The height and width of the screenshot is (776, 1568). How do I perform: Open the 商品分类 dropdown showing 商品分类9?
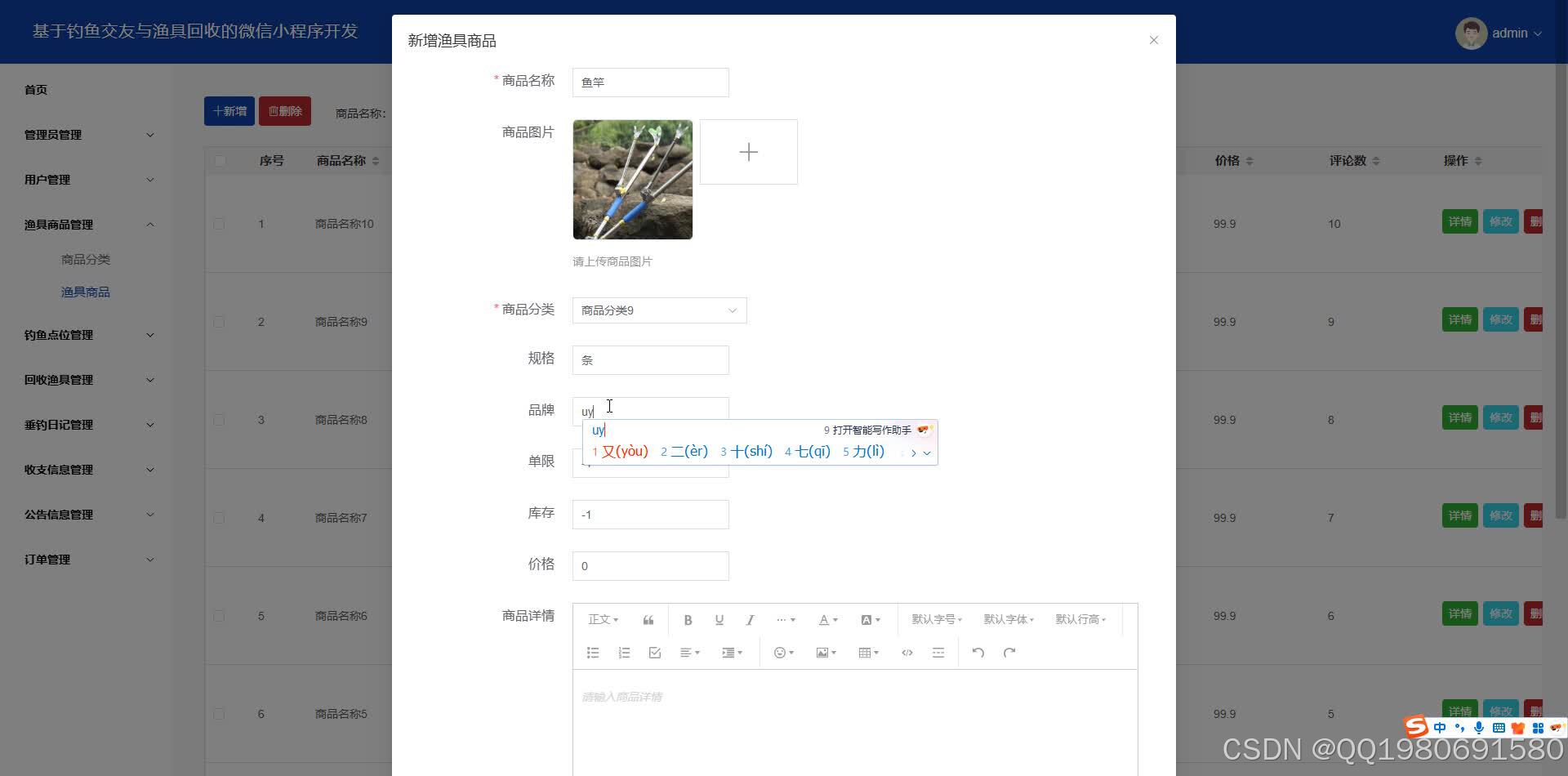[x=658, y=310]
